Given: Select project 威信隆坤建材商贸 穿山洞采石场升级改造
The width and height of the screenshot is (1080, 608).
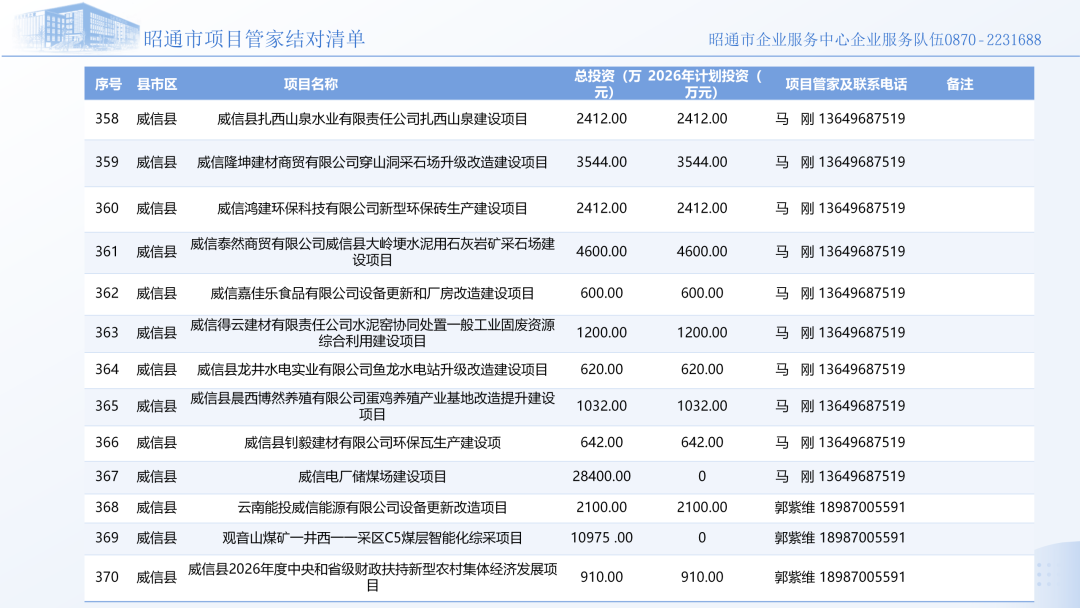Looking at the screenshot, I should (372, 163).
